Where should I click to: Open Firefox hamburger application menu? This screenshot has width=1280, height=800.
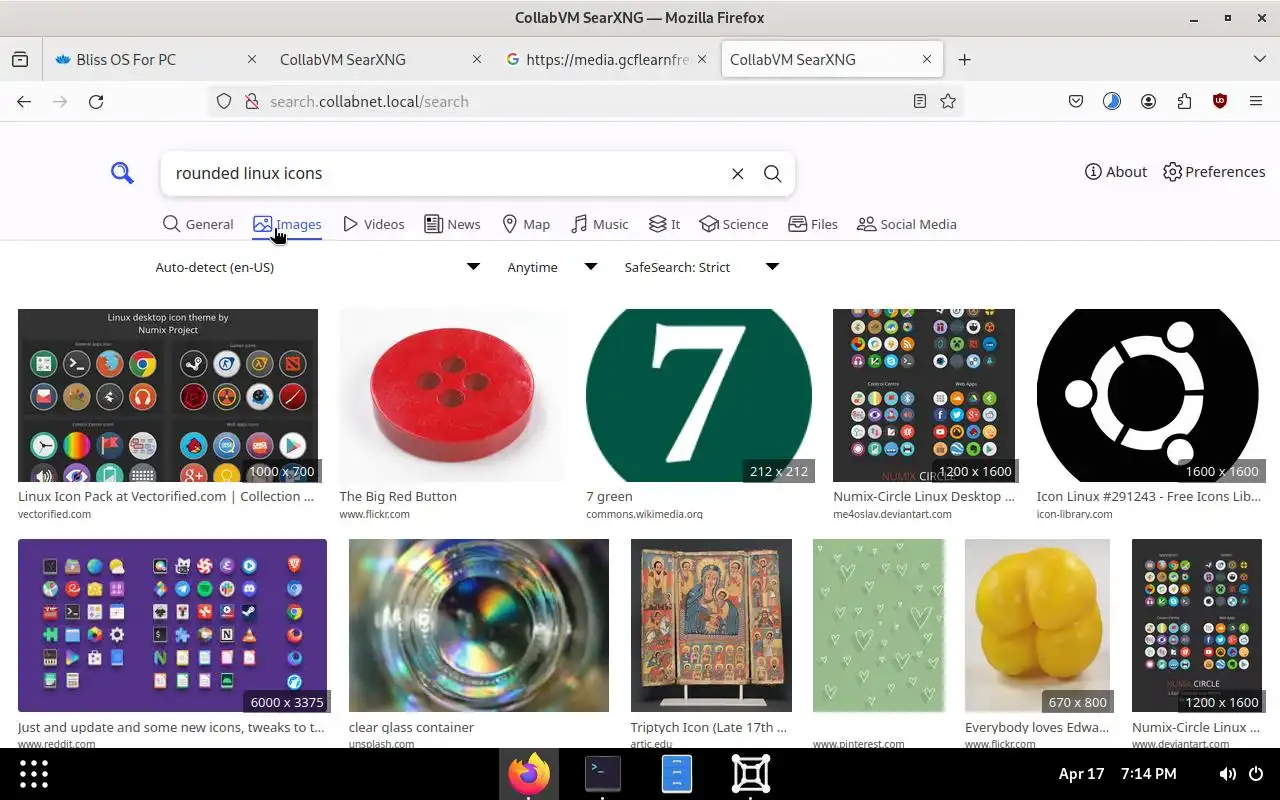[x=1256, y=101]
